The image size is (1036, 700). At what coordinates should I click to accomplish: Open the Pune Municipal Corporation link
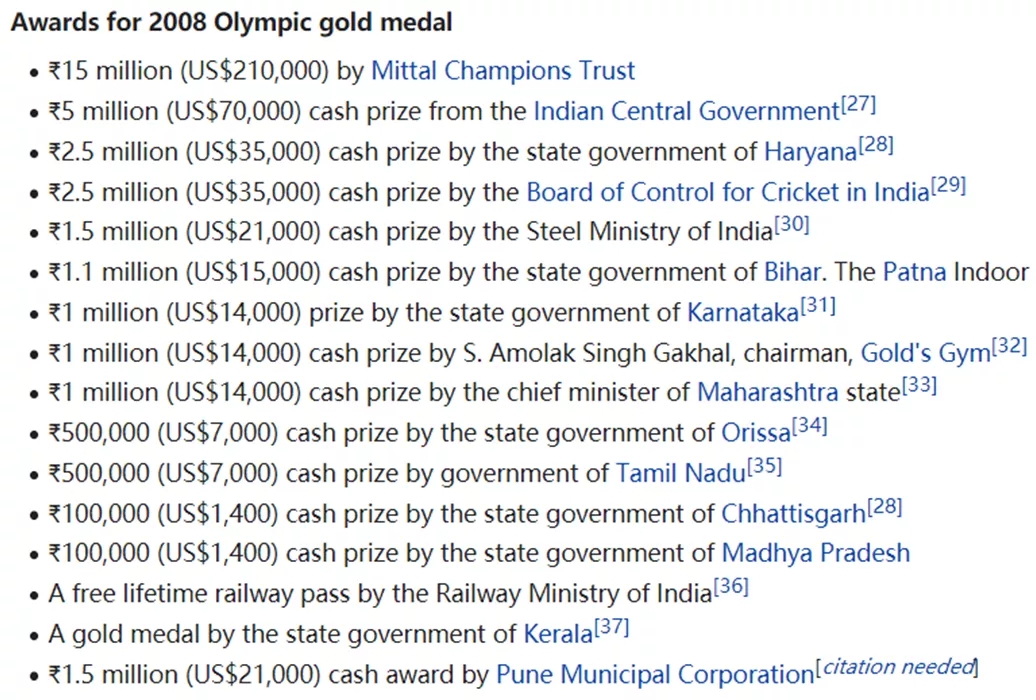click(655, 674)
